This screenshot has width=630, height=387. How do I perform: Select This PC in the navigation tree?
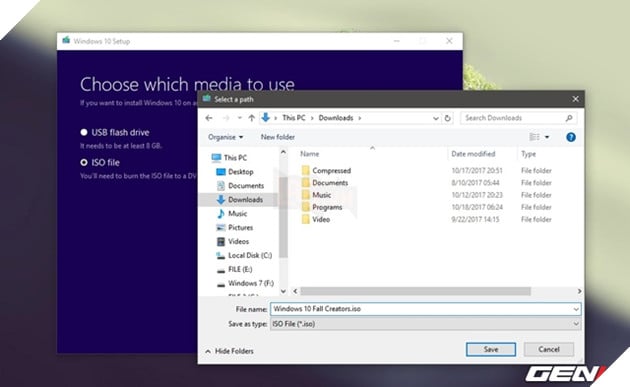[x=235, y=158]
